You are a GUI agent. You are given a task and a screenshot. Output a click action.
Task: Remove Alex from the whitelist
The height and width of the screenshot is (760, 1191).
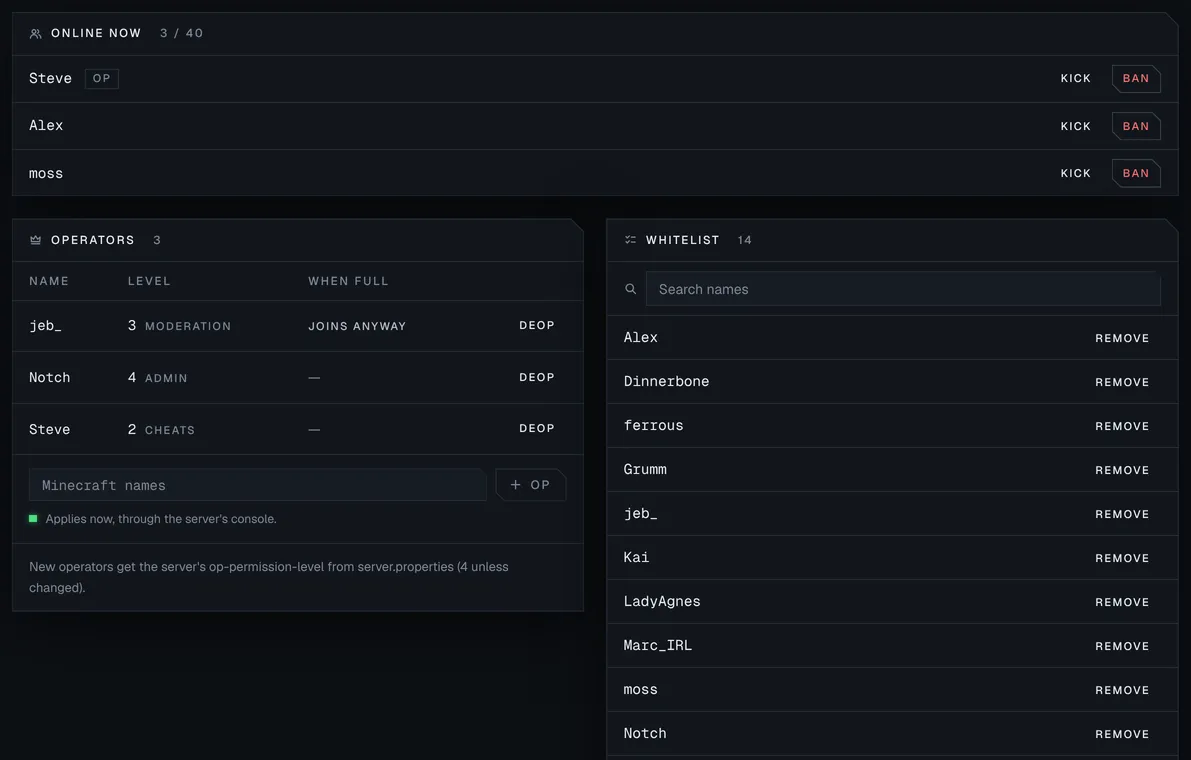(1122, 338)
